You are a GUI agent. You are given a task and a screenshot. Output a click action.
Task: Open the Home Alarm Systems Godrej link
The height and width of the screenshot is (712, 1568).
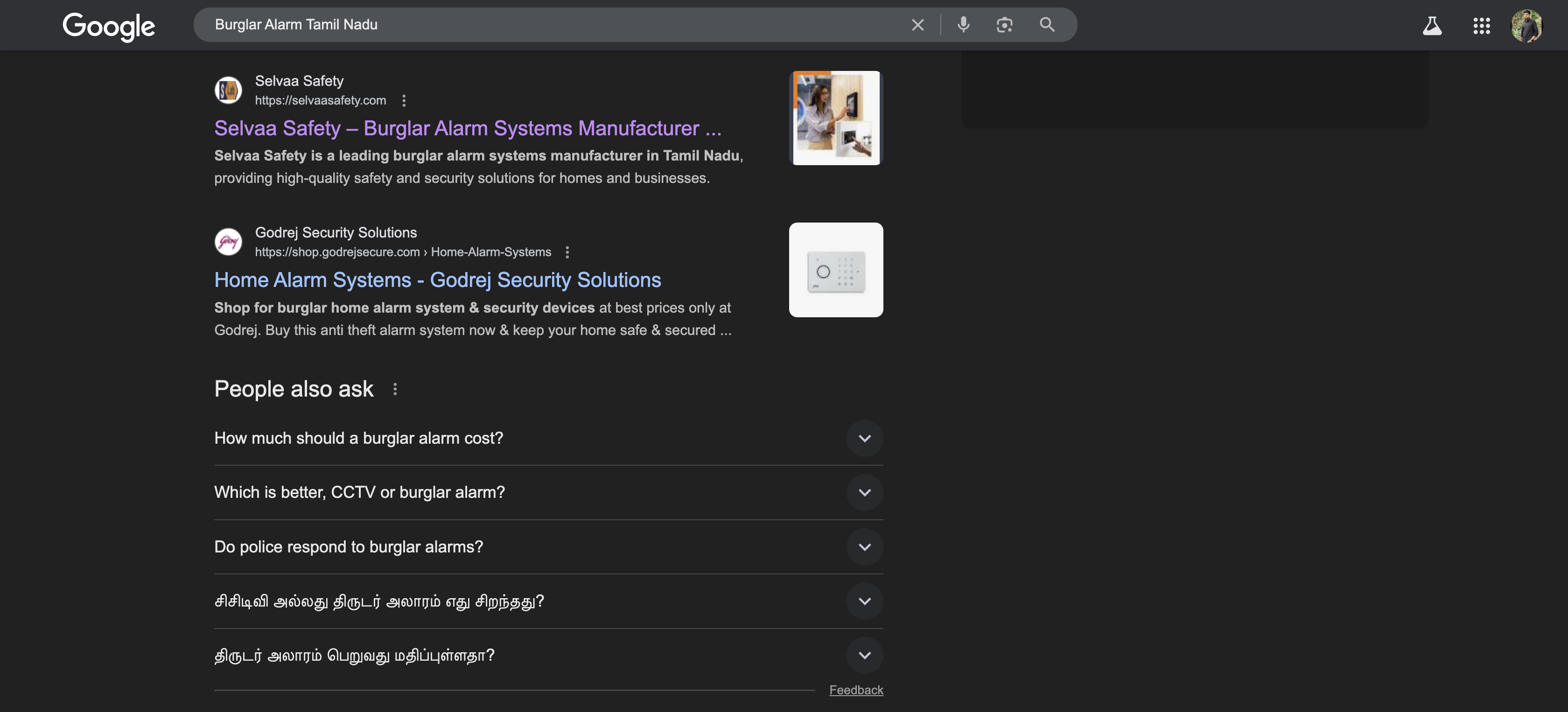point(437,280)
